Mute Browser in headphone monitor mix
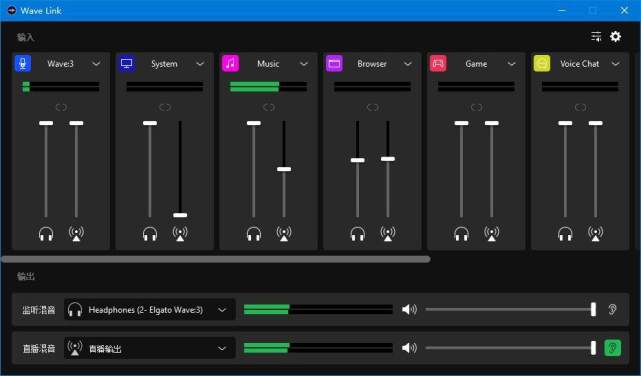This screenshot has width=641, height=376. (x=357, y=234)
